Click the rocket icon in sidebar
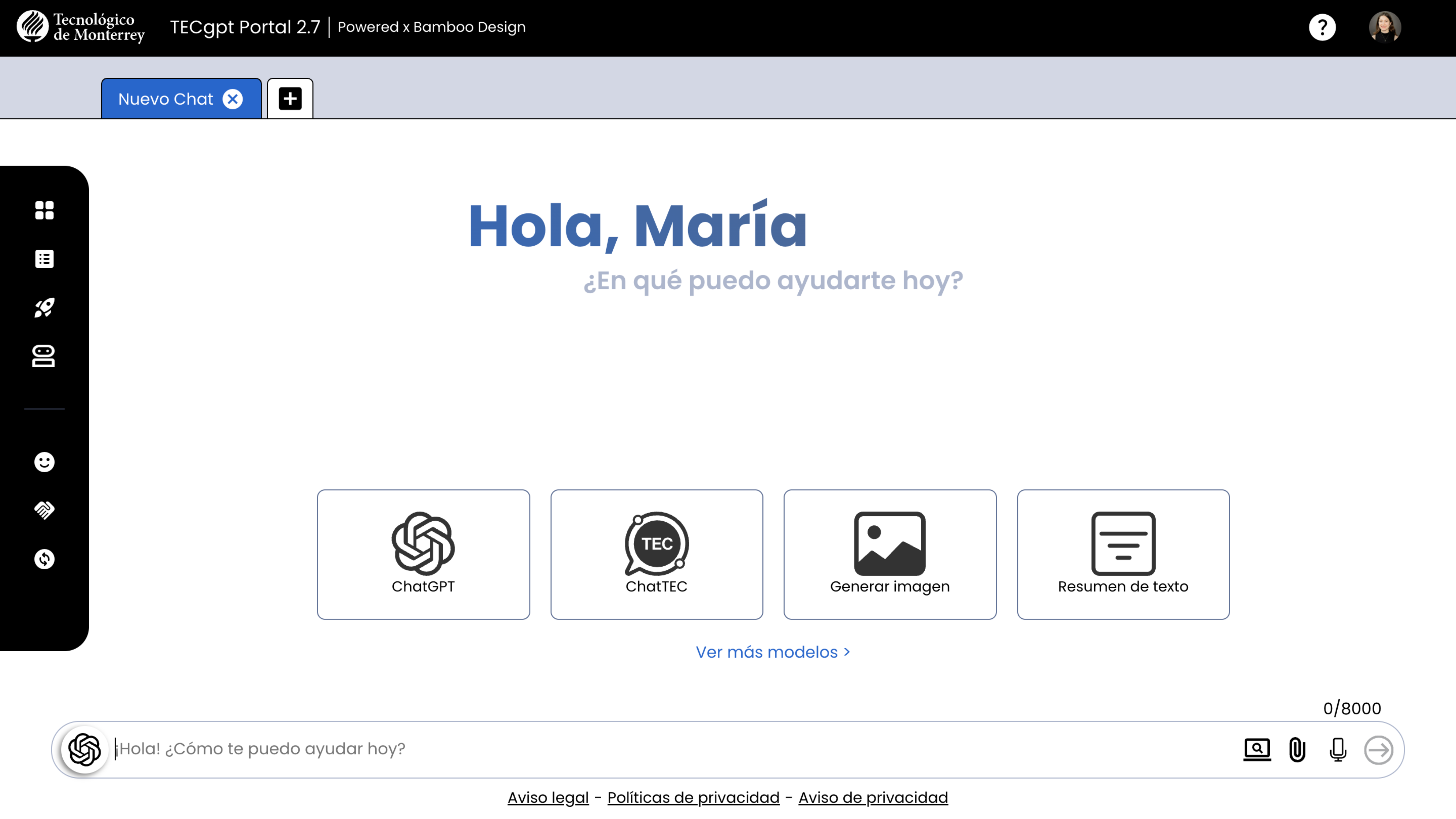 [x=44, y=308]
